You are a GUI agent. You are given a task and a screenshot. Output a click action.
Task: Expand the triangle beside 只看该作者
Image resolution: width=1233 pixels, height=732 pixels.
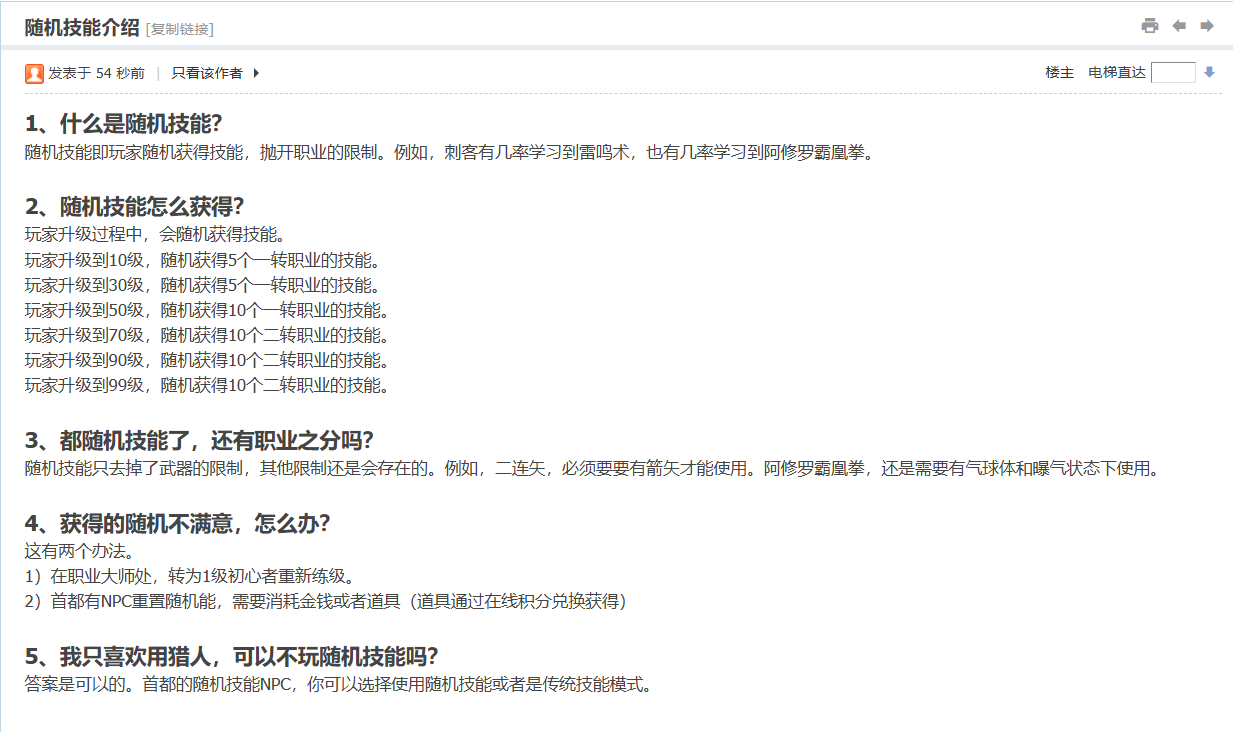click(x=256, y=73)
